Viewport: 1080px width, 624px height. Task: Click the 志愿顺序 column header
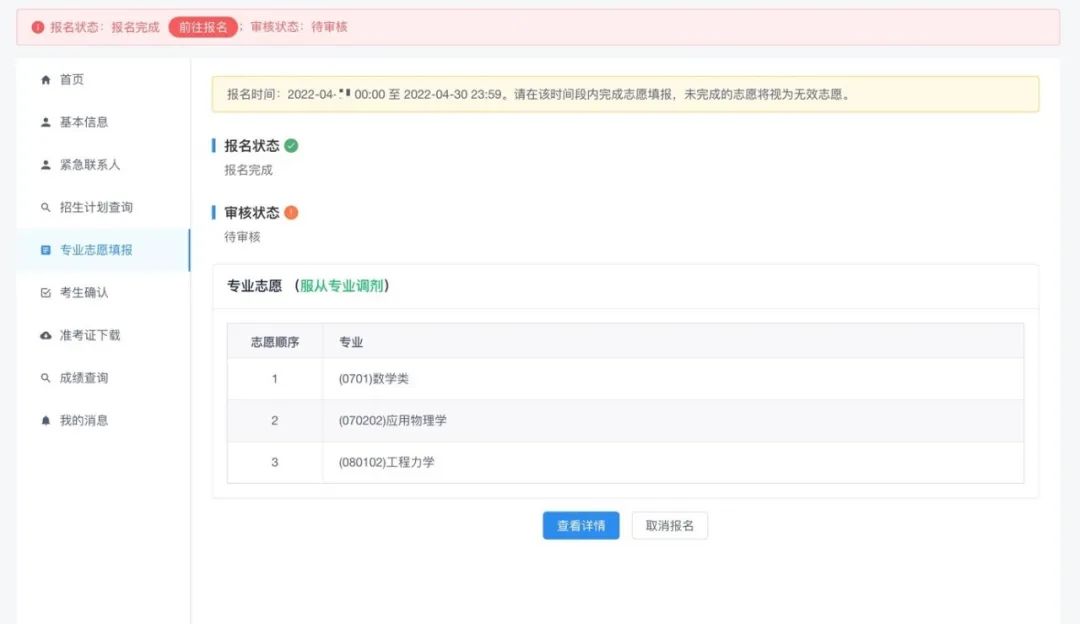(x=274, y=340)
